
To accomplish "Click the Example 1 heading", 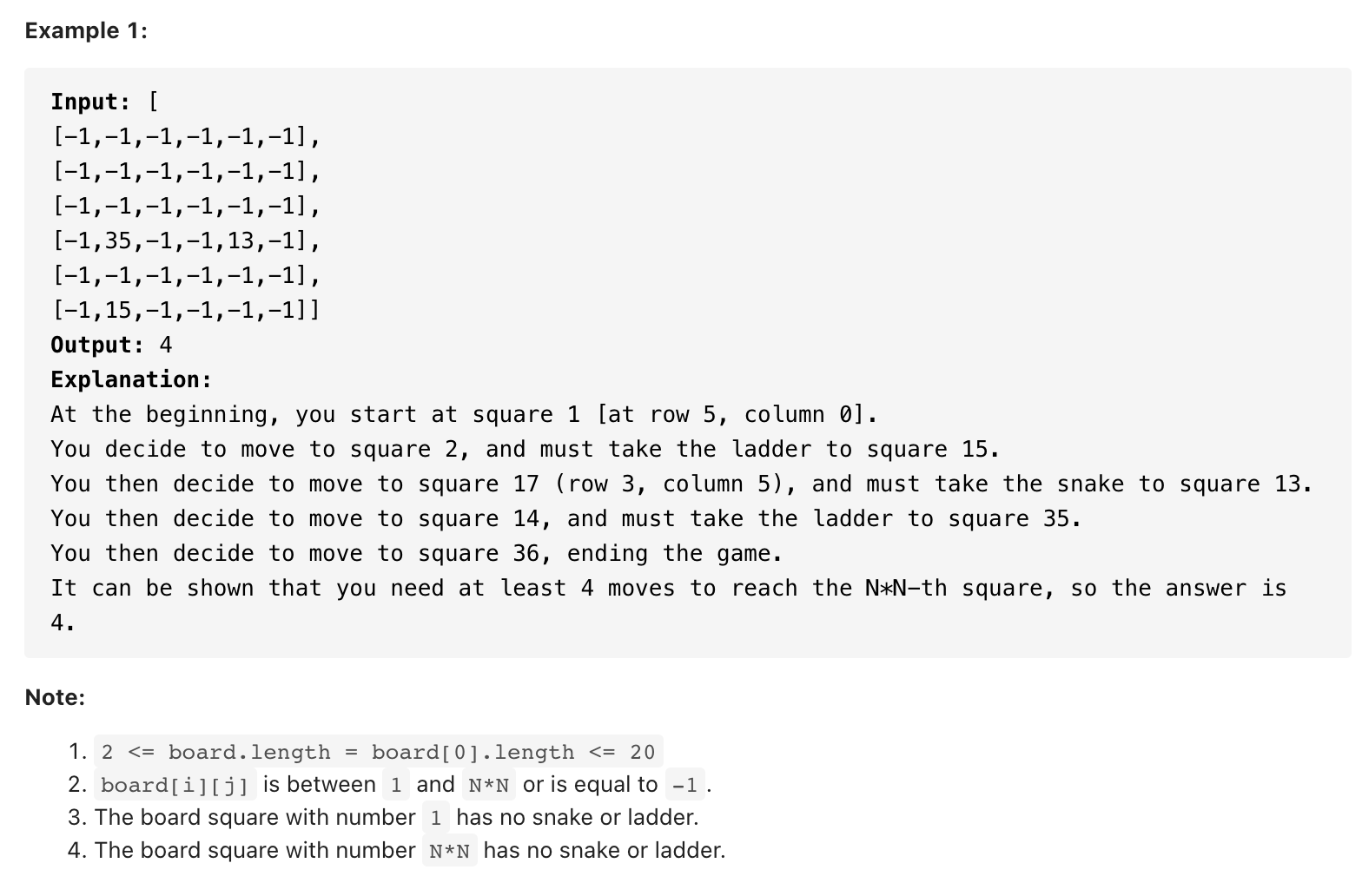I will pos(86,30).
